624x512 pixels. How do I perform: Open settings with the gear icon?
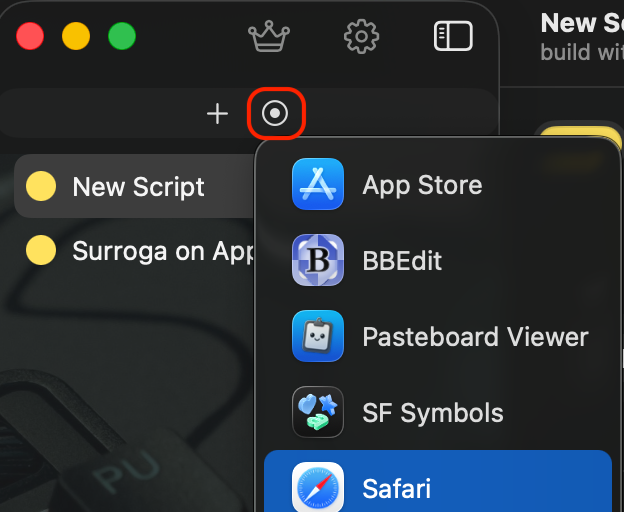click(361, 36)
